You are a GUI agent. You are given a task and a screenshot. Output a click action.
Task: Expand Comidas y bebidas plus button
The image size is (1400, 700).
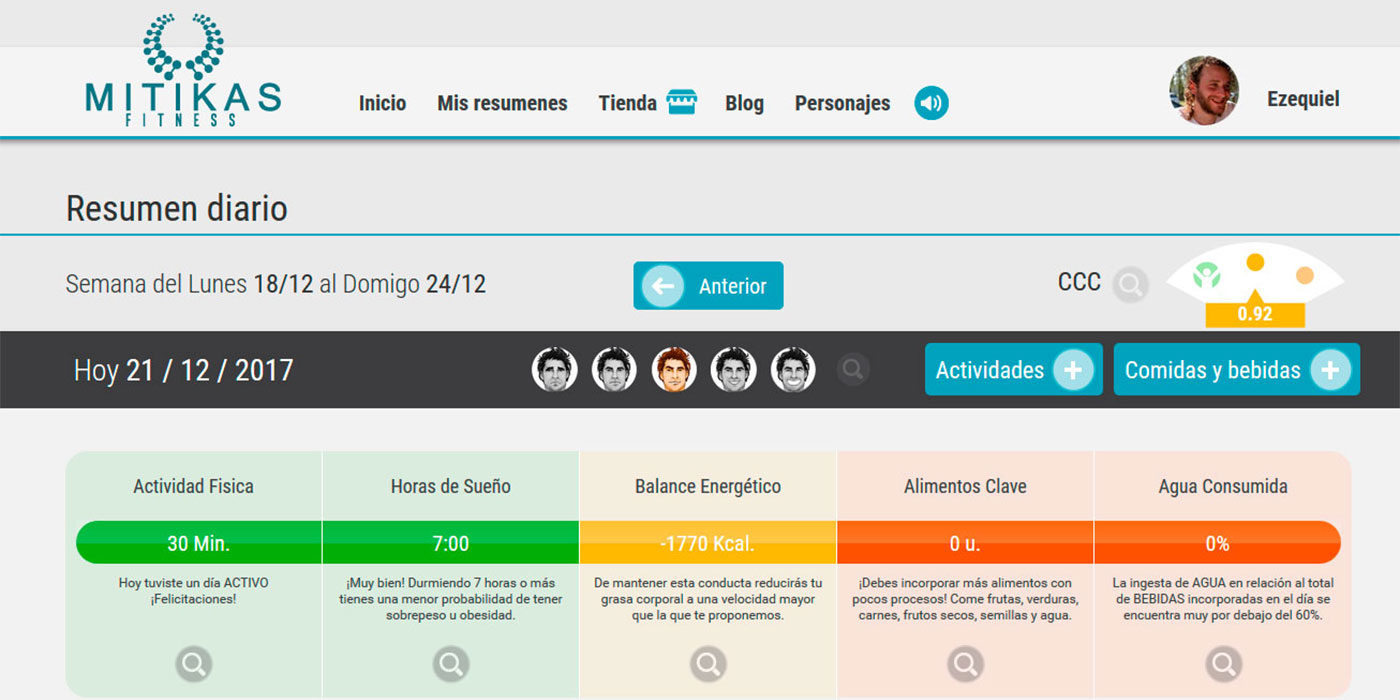[1329, 370]
